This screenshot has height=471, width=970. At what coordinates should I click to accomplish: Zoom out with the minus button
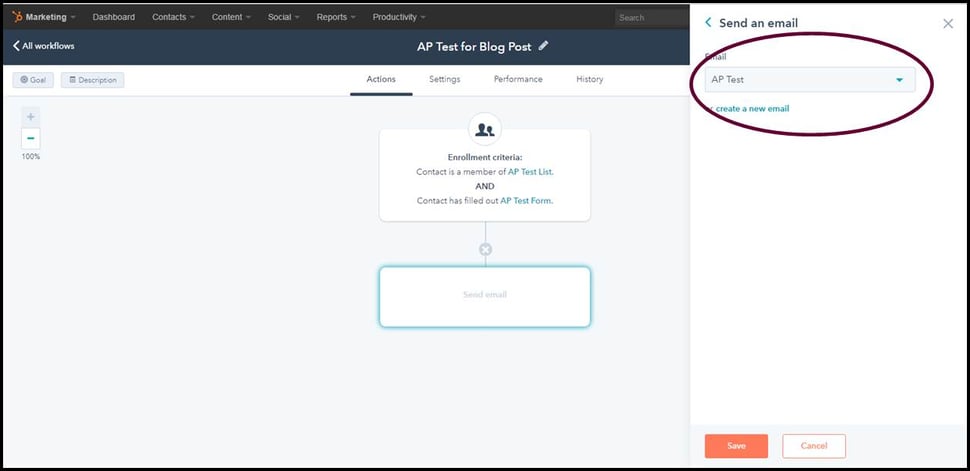coord(31,138)
